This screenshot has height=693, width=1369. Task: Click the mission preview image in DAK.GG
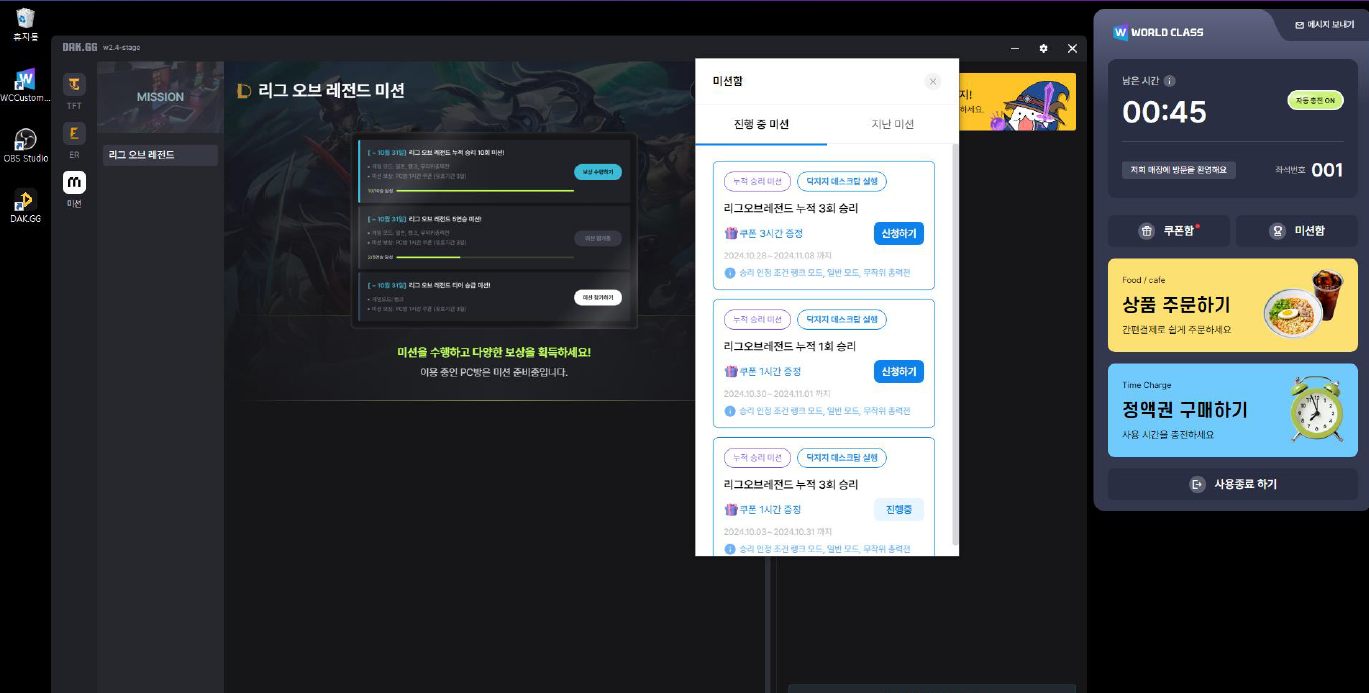tap(495, 230)
